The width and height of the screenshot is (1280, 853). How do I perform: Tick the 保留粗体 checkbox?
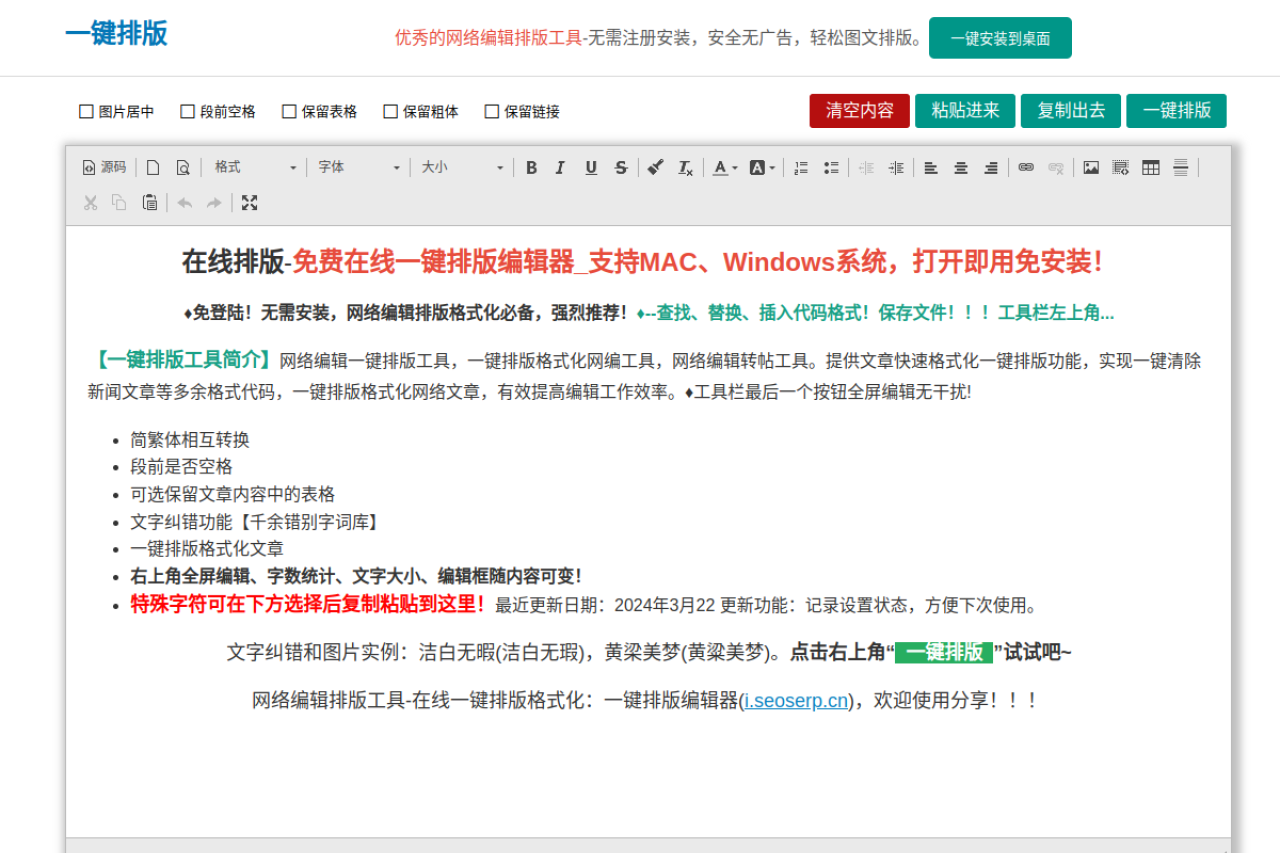click(x=391, y=111)
